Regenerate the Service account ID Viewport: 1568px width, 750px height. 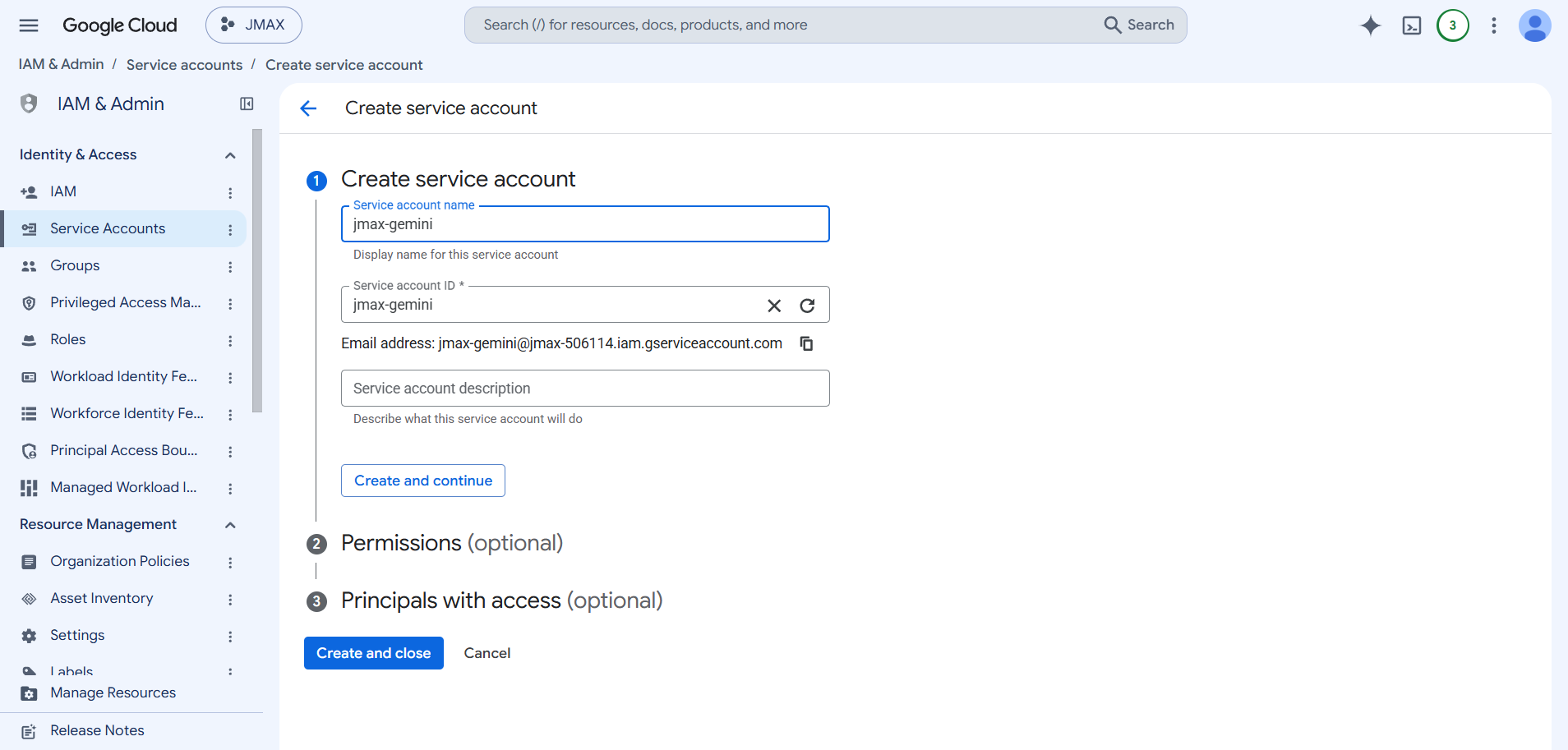[x=808, y=306]
